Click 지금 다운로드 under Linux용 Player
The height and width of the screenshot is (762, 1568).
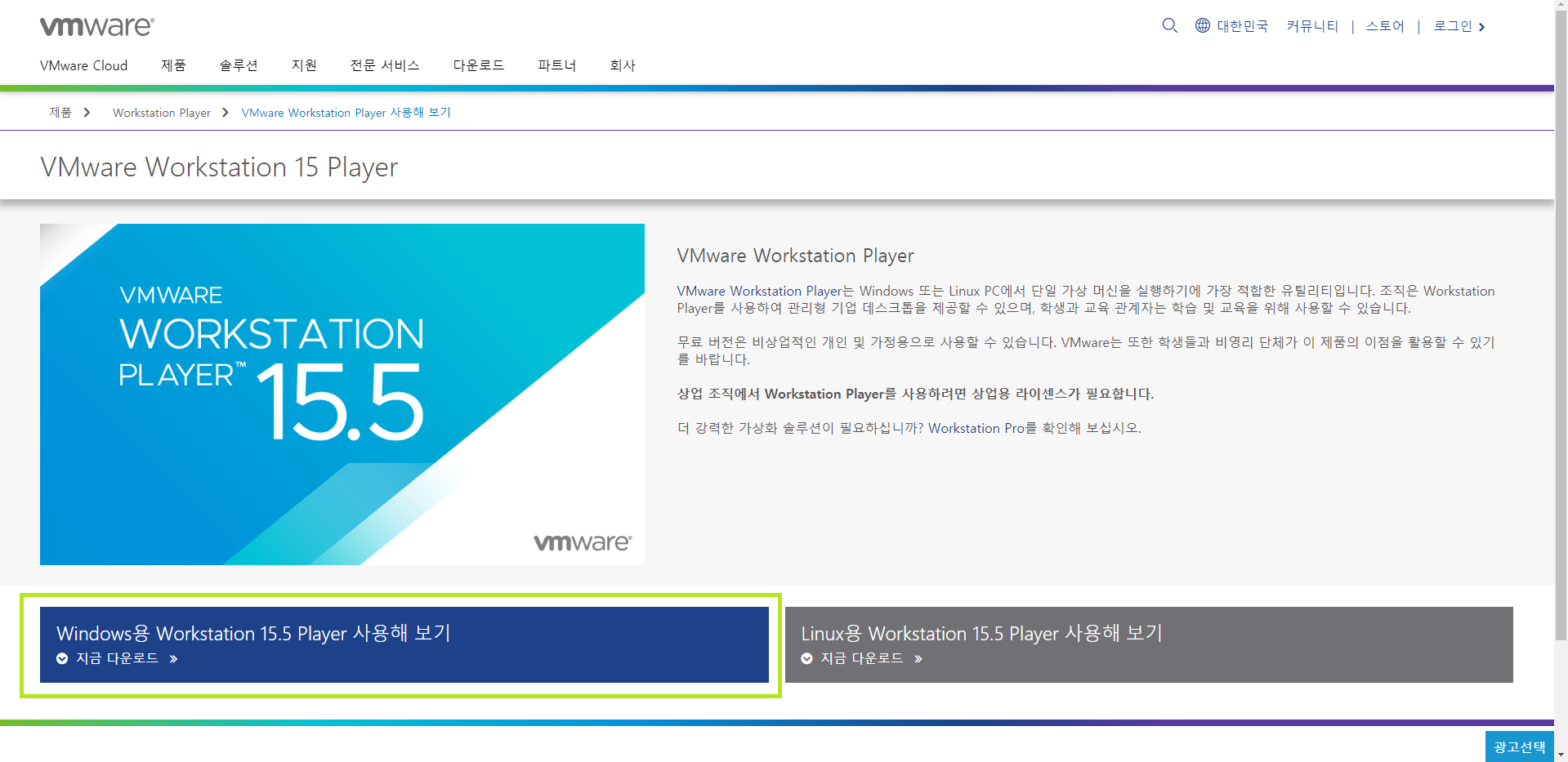862,658
